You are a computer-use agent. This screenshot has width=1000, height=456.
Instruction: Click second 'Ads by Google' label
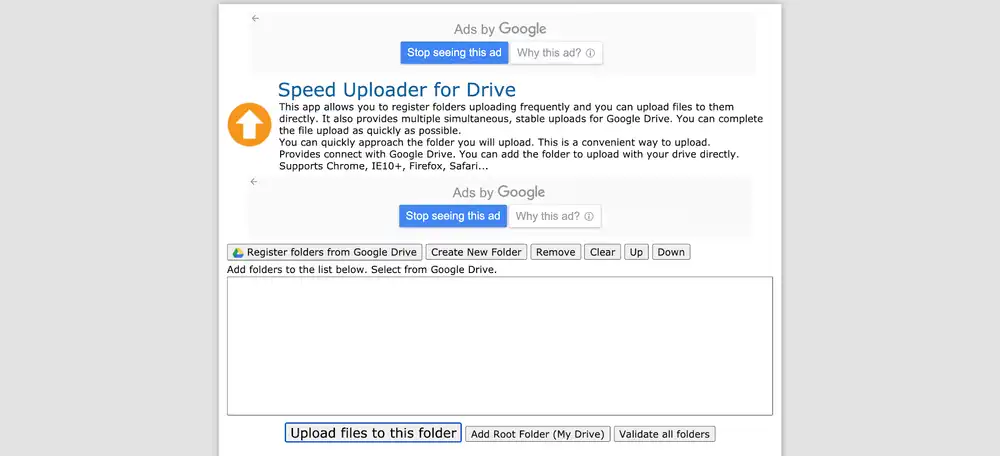(499, 192)
